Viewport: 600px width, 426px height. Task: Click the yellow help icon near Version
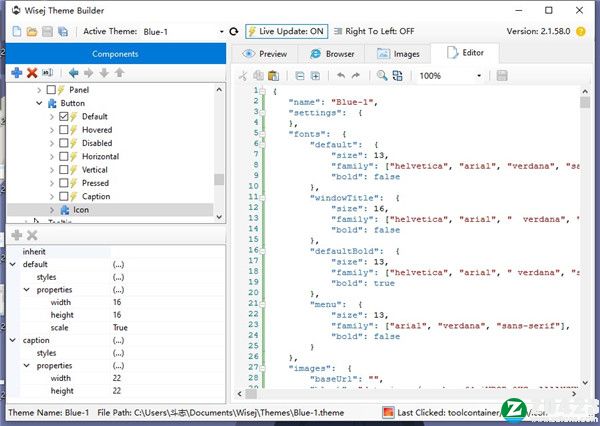[580, 31]
